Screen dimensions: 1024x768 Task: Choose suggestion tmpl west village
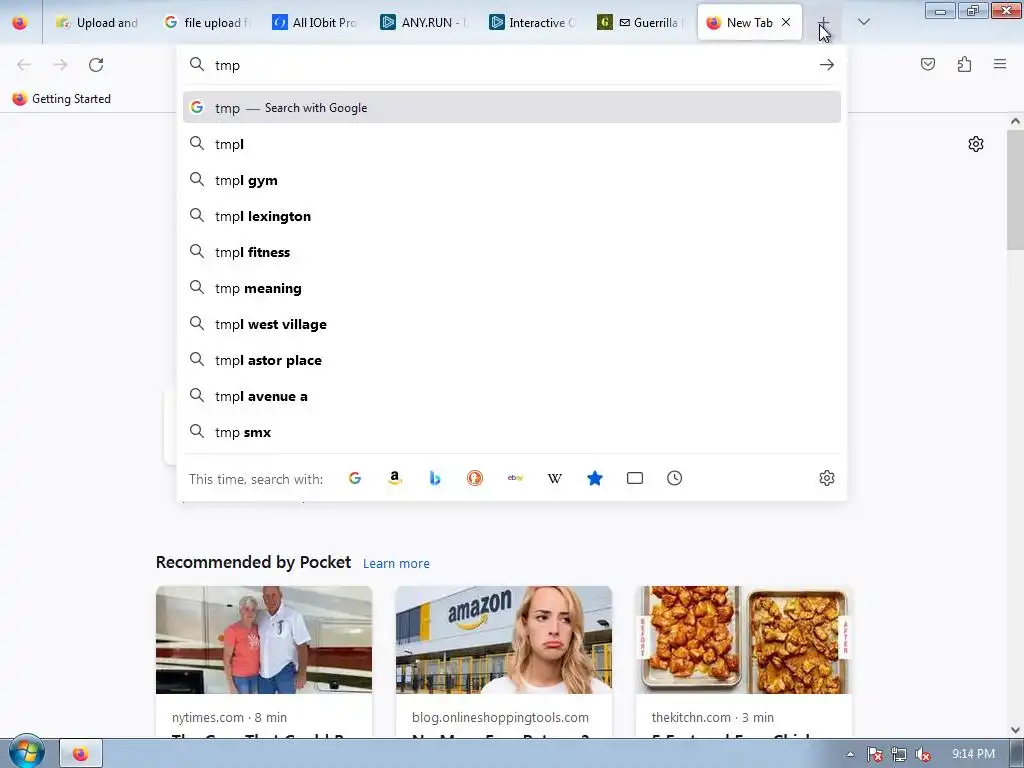[x=511, y=324]
